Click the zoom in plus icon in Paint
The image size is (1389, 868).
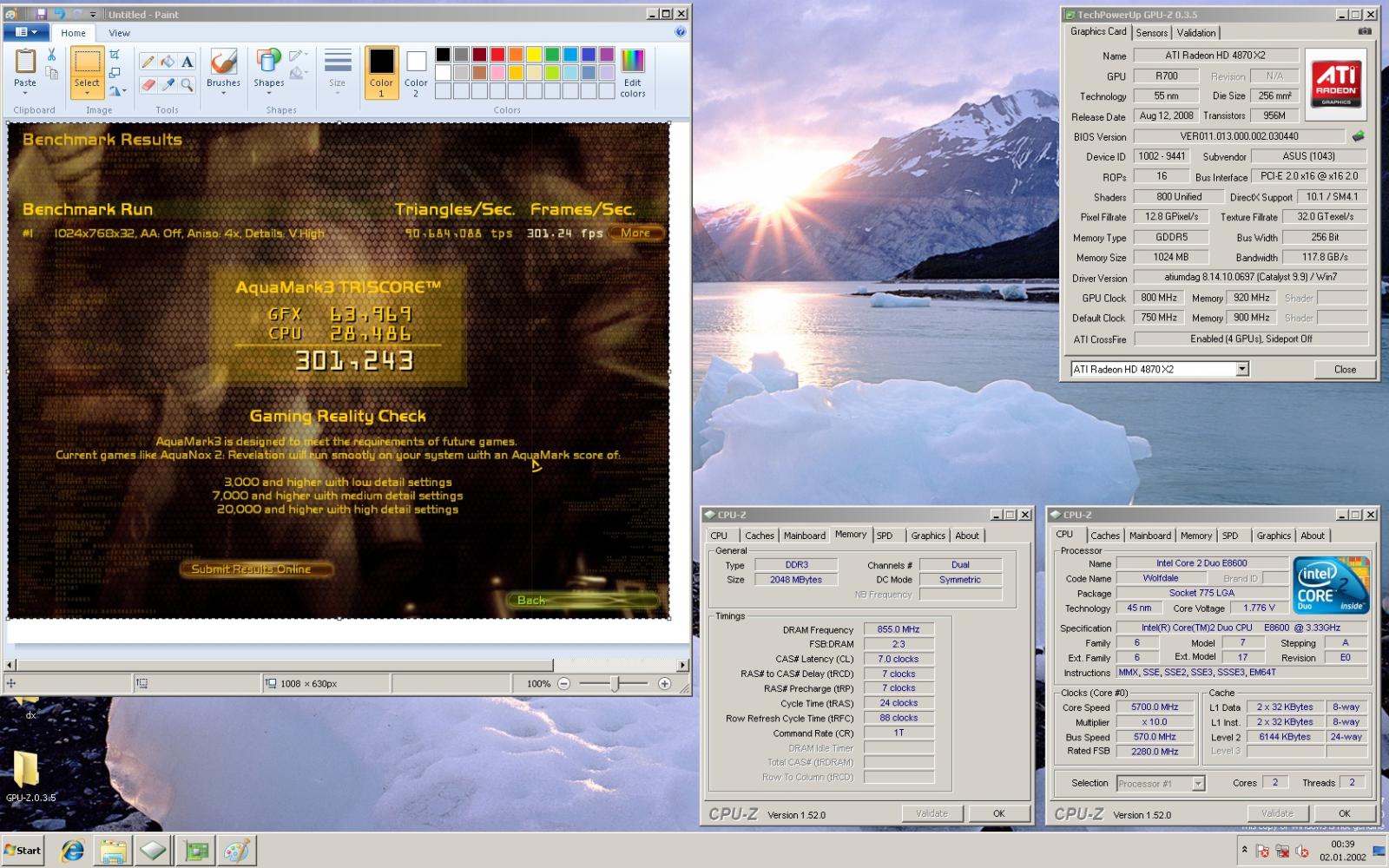pos(665,684)
